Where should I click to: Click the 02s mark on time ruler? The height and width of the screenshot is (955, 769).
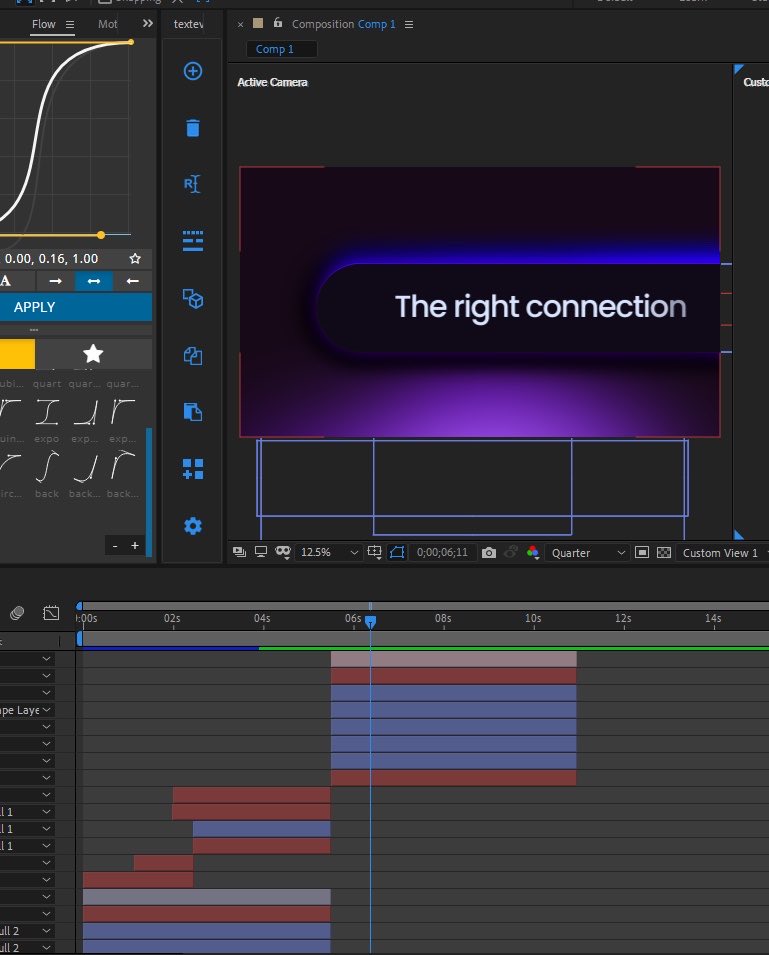pos(172,618)
